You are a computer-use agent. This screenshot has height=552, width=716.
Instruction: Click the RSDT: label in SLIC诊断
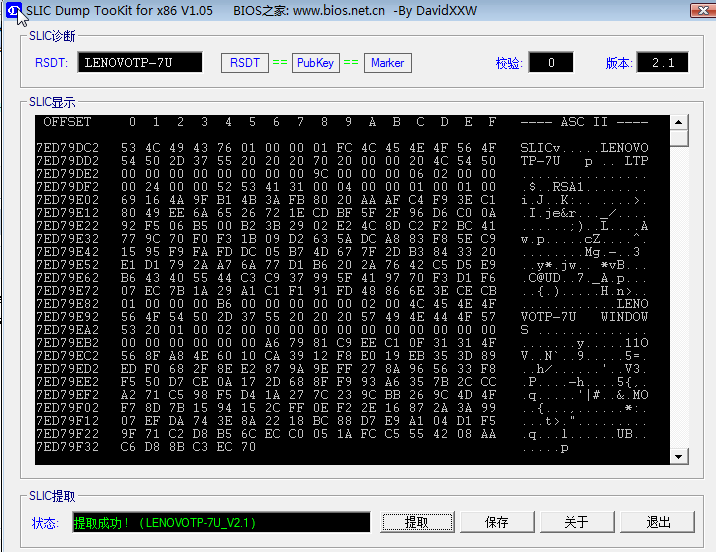[x=51, y=63]
